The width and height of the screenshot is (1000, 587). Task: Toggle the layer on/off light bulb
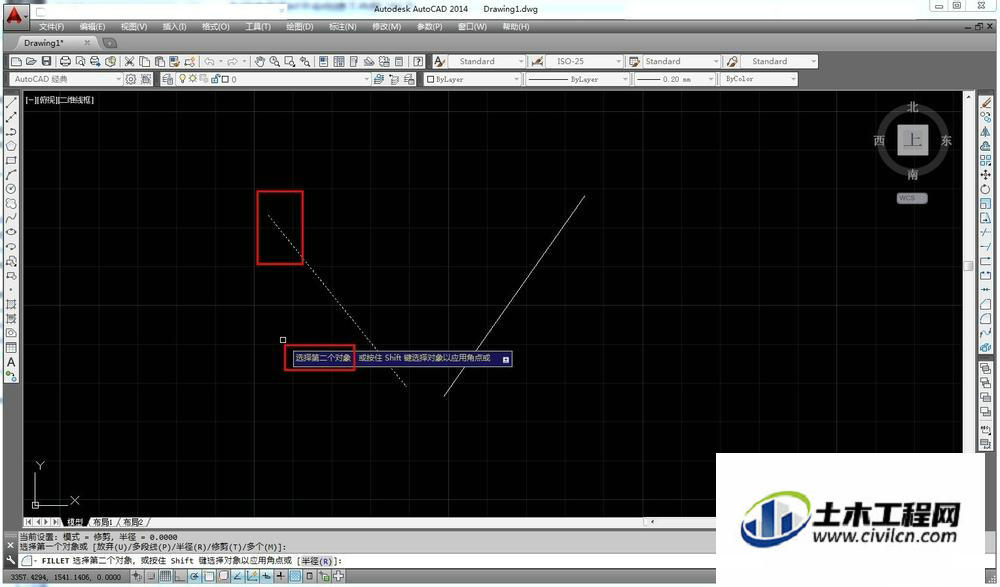(182, 79)
